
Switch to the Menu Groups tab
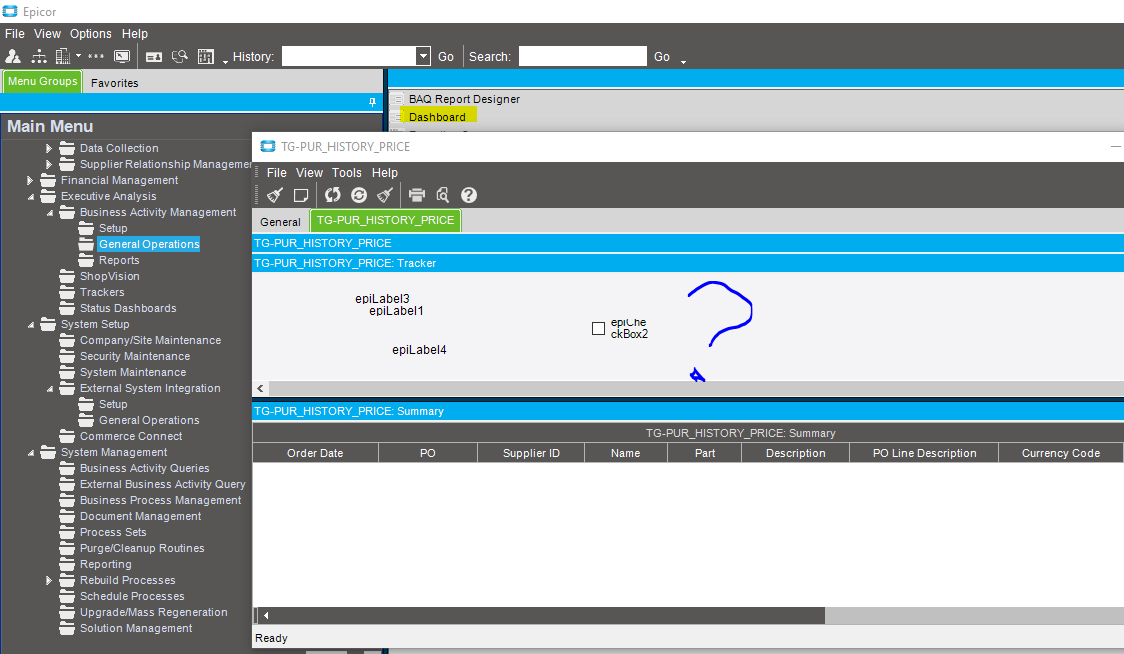click(42, 81)
